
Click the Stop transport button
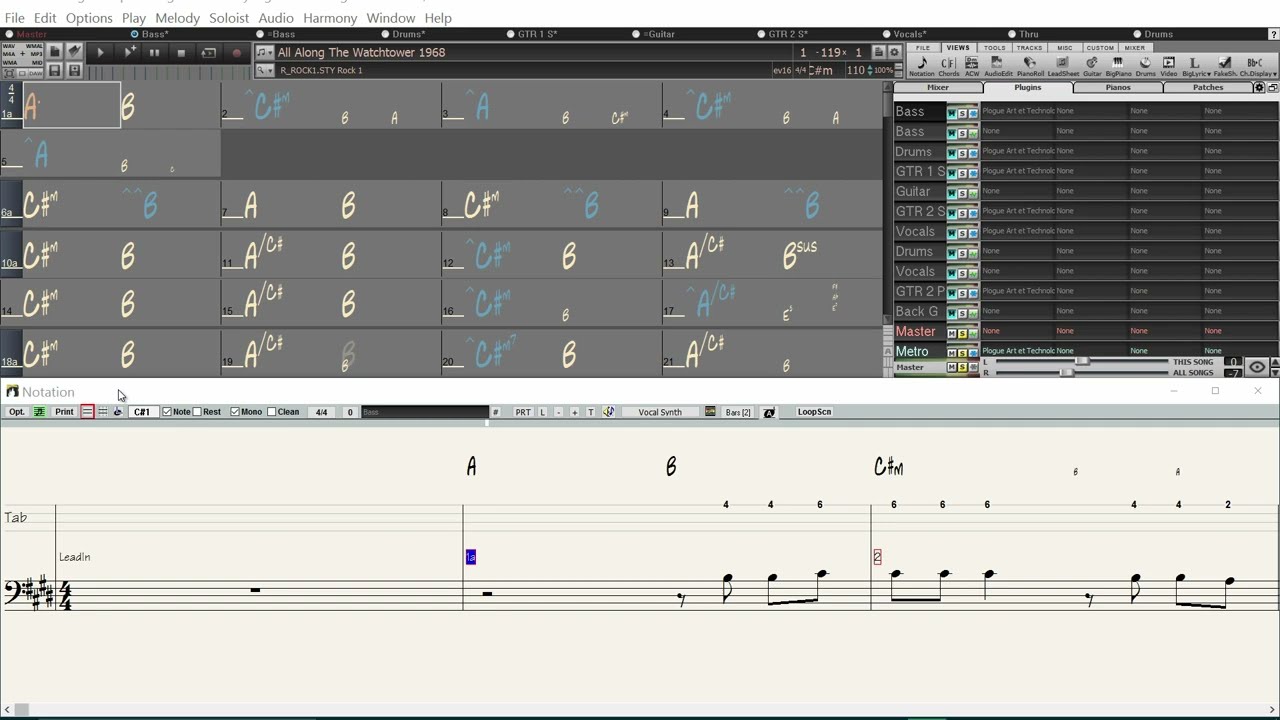(181, 52)
